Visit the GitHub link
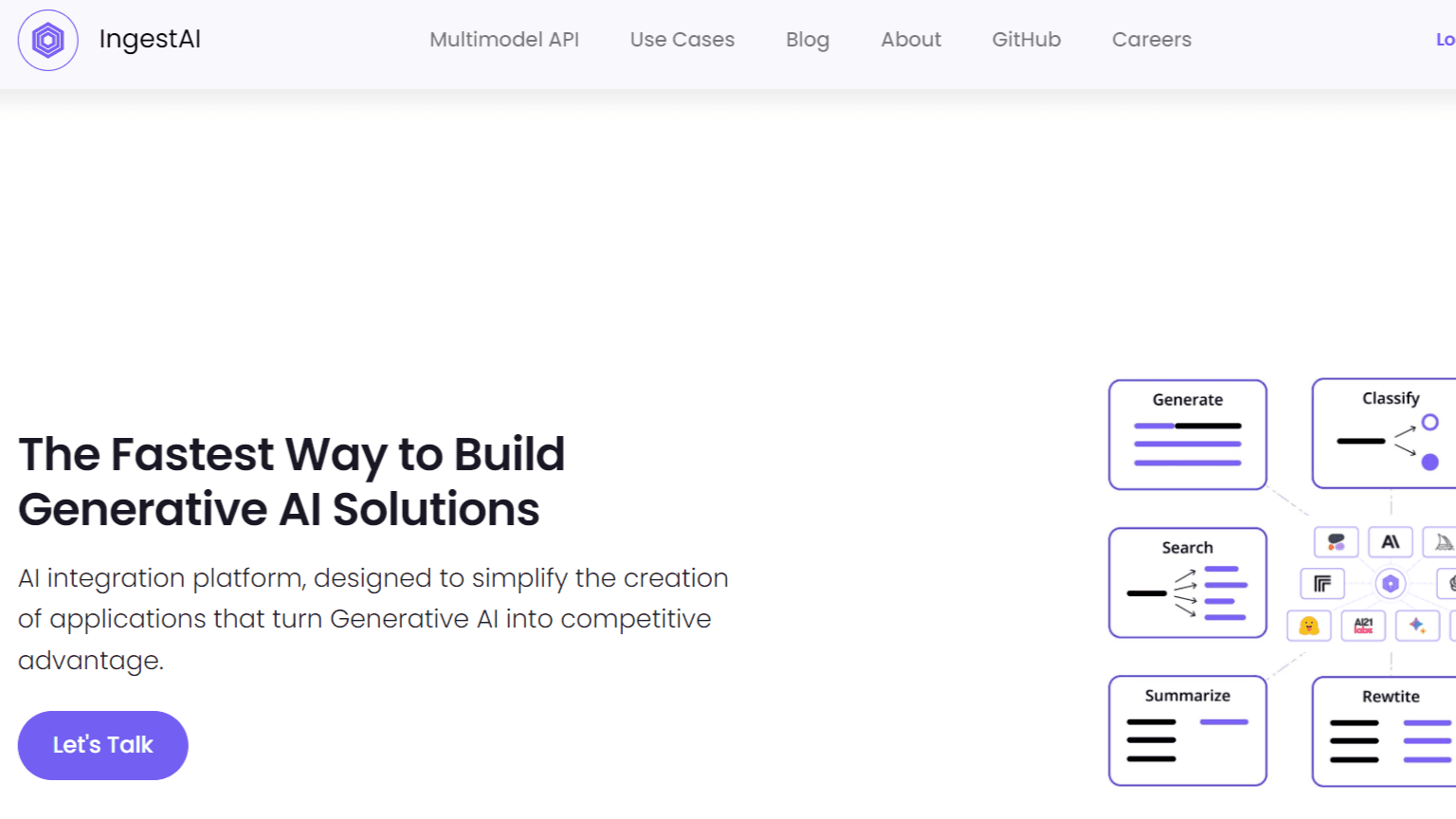This screenshot has height=819, width=1456. pyautogui.click(x=1026, y=40)
